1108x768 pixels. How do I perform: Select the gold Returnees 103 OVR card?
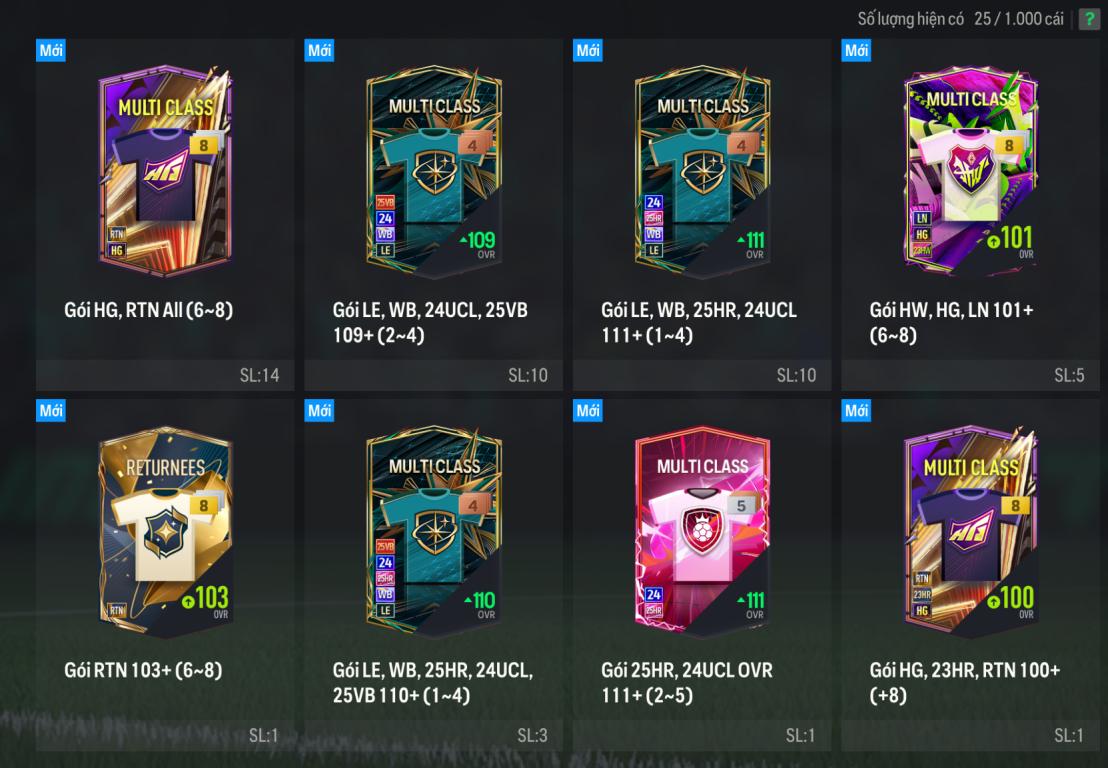point(165,531)
